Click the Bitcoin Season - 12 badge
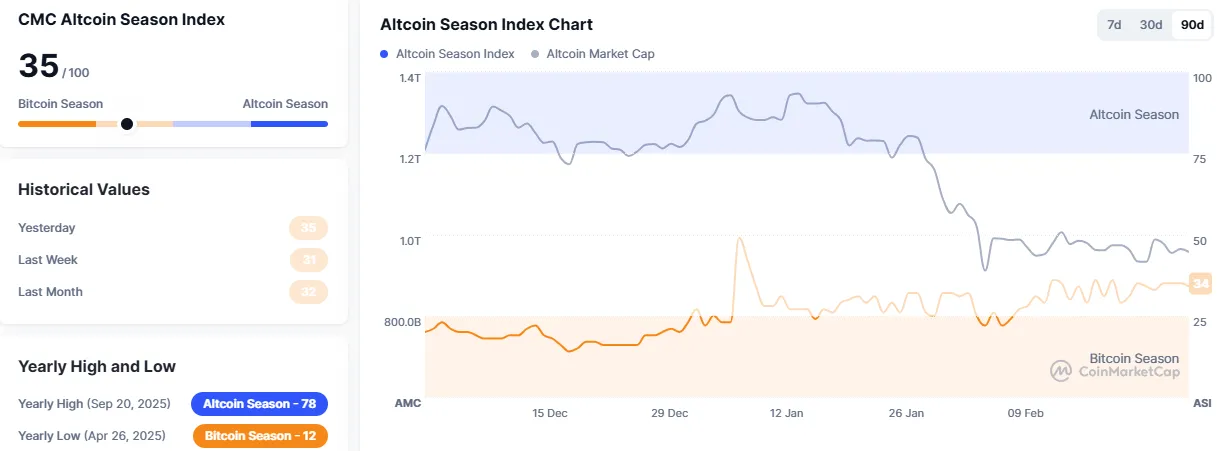Viewport: 1217px width, 451px height. pyautogui.click(x=259, y=436)
